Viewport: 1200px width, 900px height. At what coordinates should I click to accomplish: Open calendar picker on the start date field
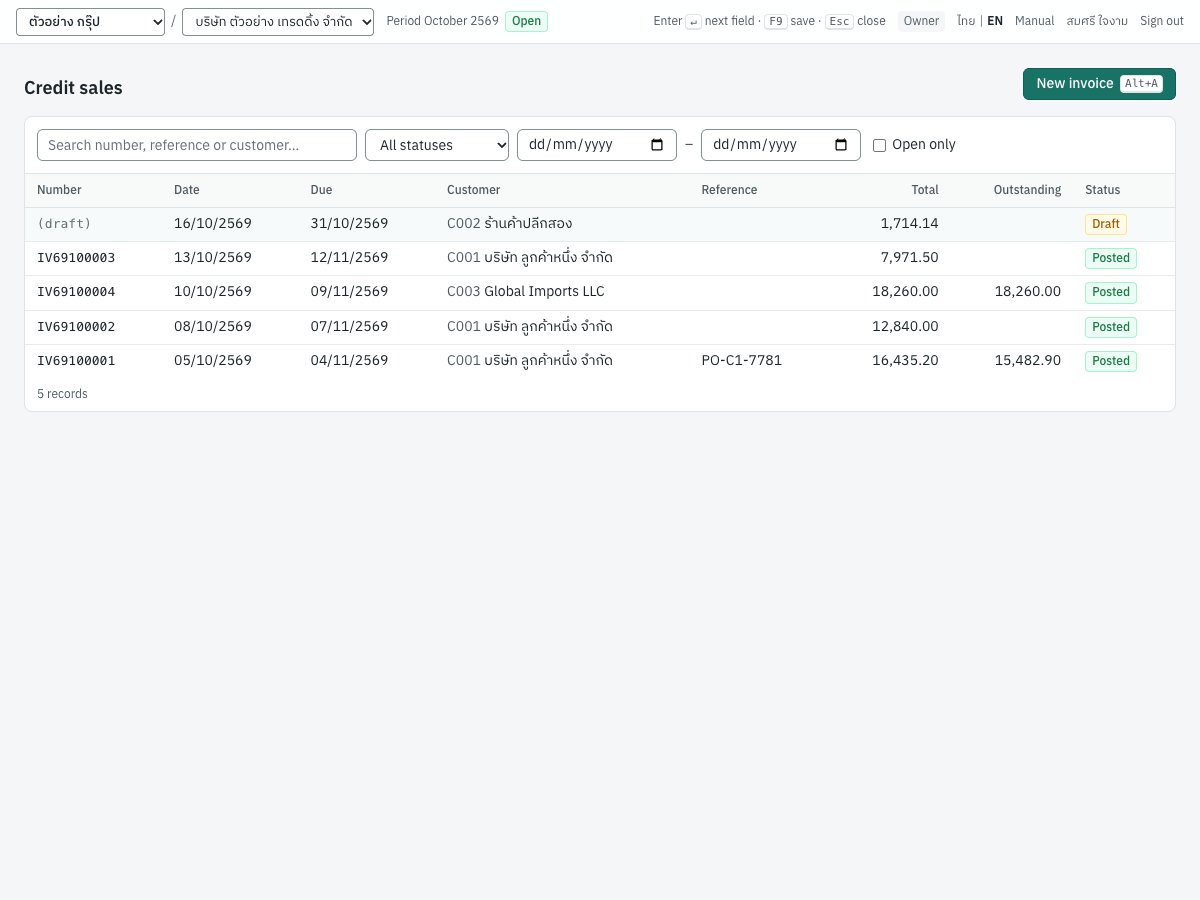[x=657, y=145]
